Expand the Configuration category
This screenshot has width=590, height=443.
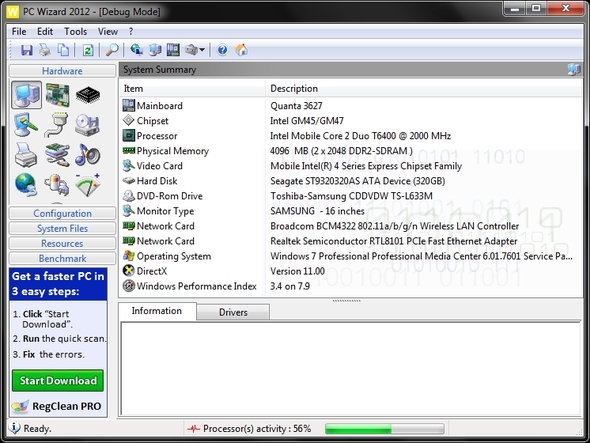[x=62, y=213]
